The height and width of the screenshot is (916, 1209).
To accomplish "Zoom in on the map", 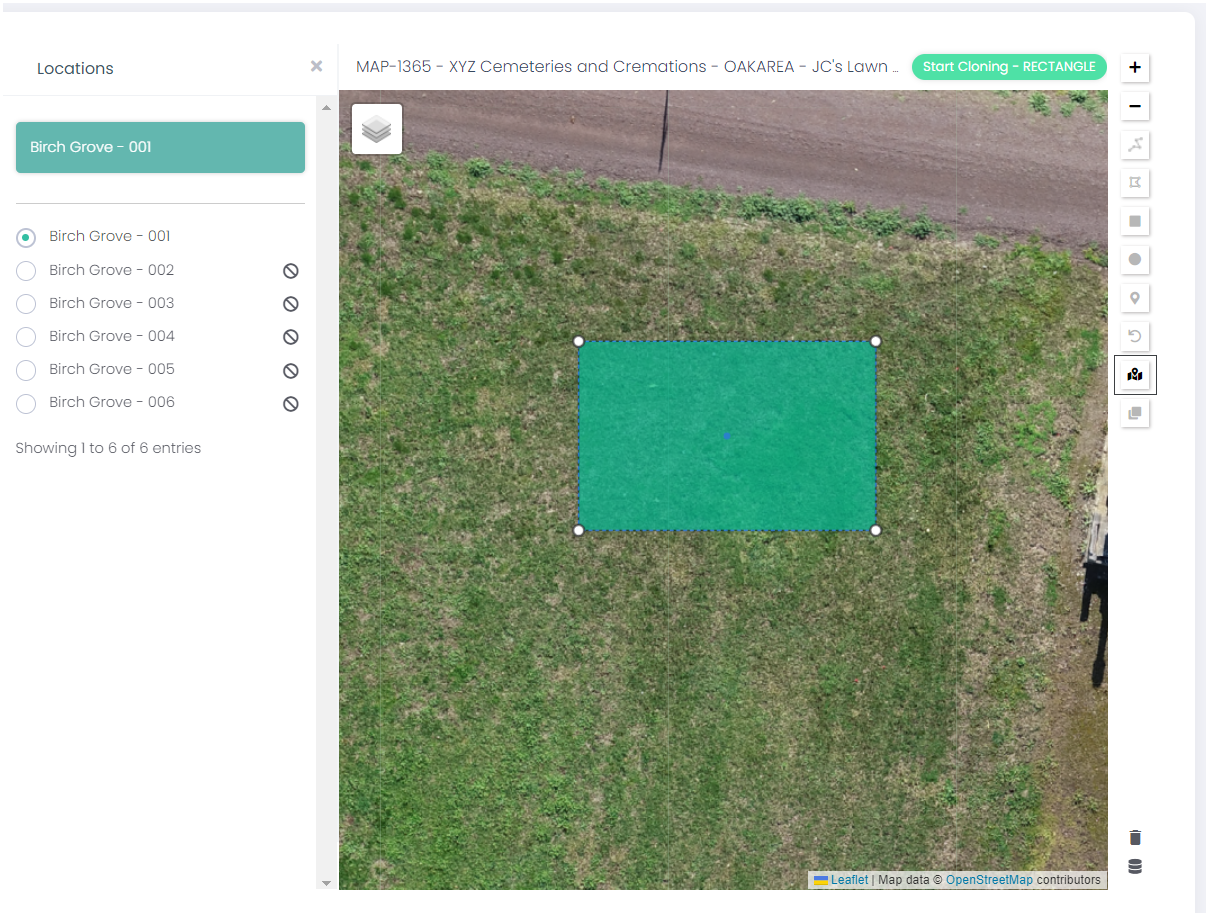I will (x=1135, y=68).
